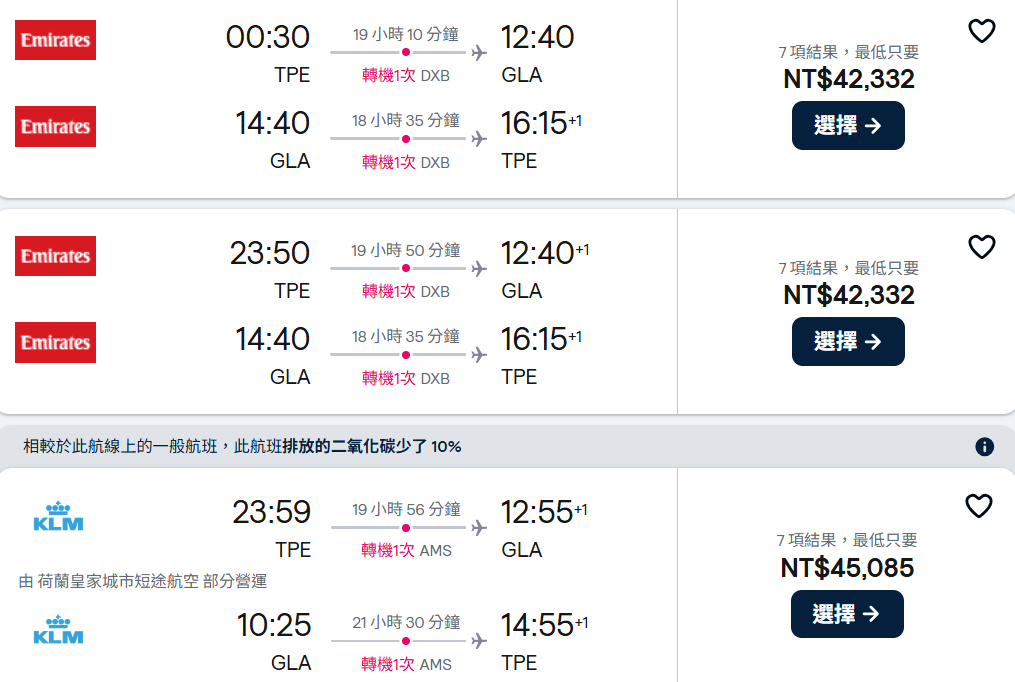Click the 由 荷蘭皇家城市短途航空 部分營運 notice
1015x682 pixels.
143,581
